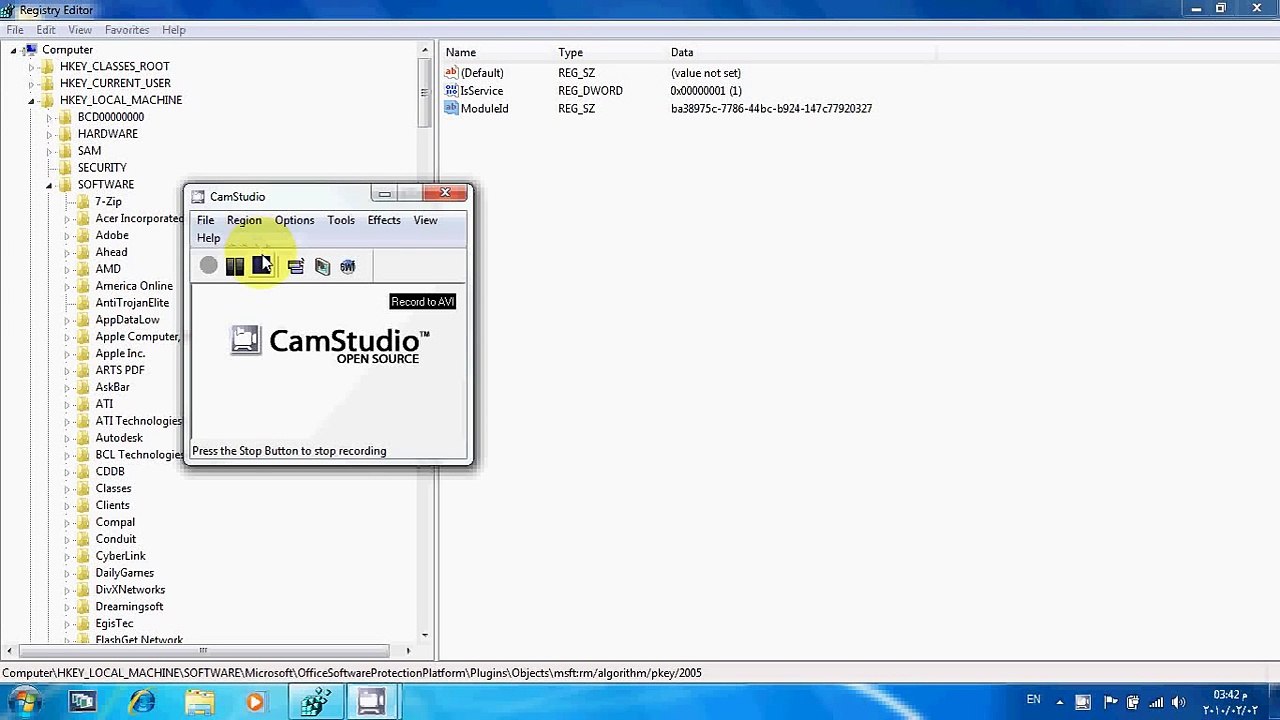Expand the HARDWARE key
Viewport: 1280px width, 720px height.
click(x=49, y=134)
